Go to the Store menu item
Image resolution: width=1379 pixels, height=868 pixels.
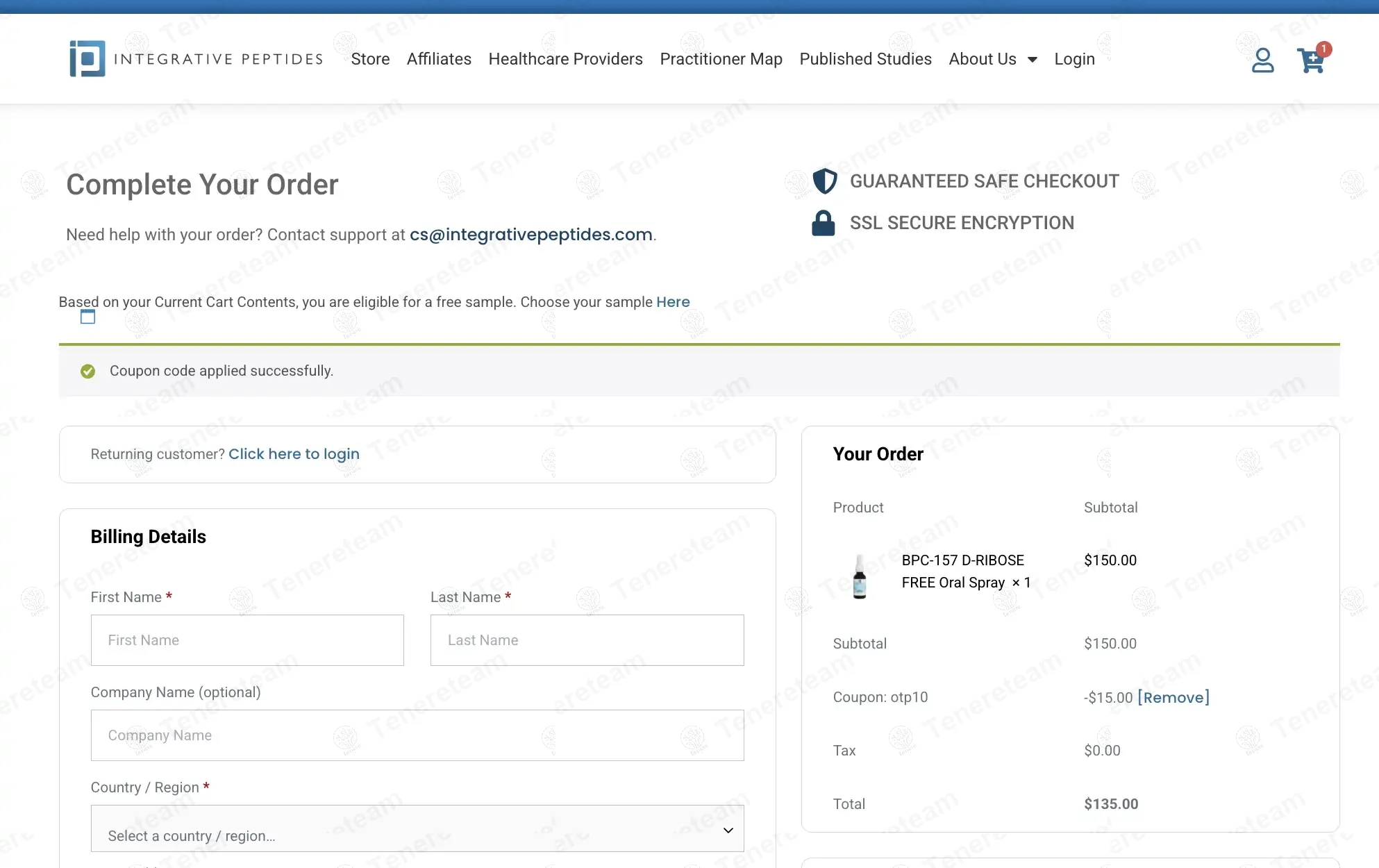370,59
